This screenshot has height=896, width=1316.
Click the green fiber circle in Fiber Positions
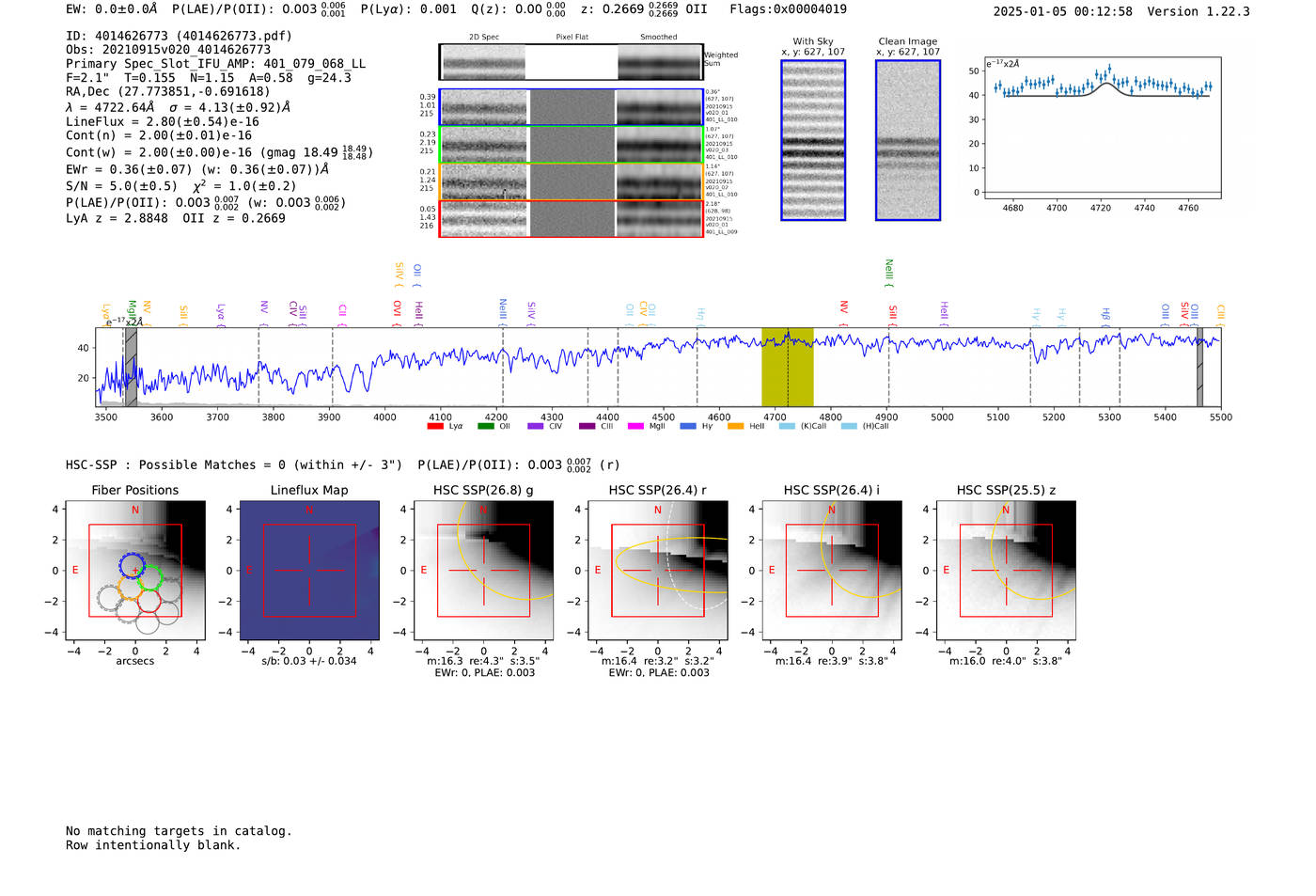click(150, 578)
